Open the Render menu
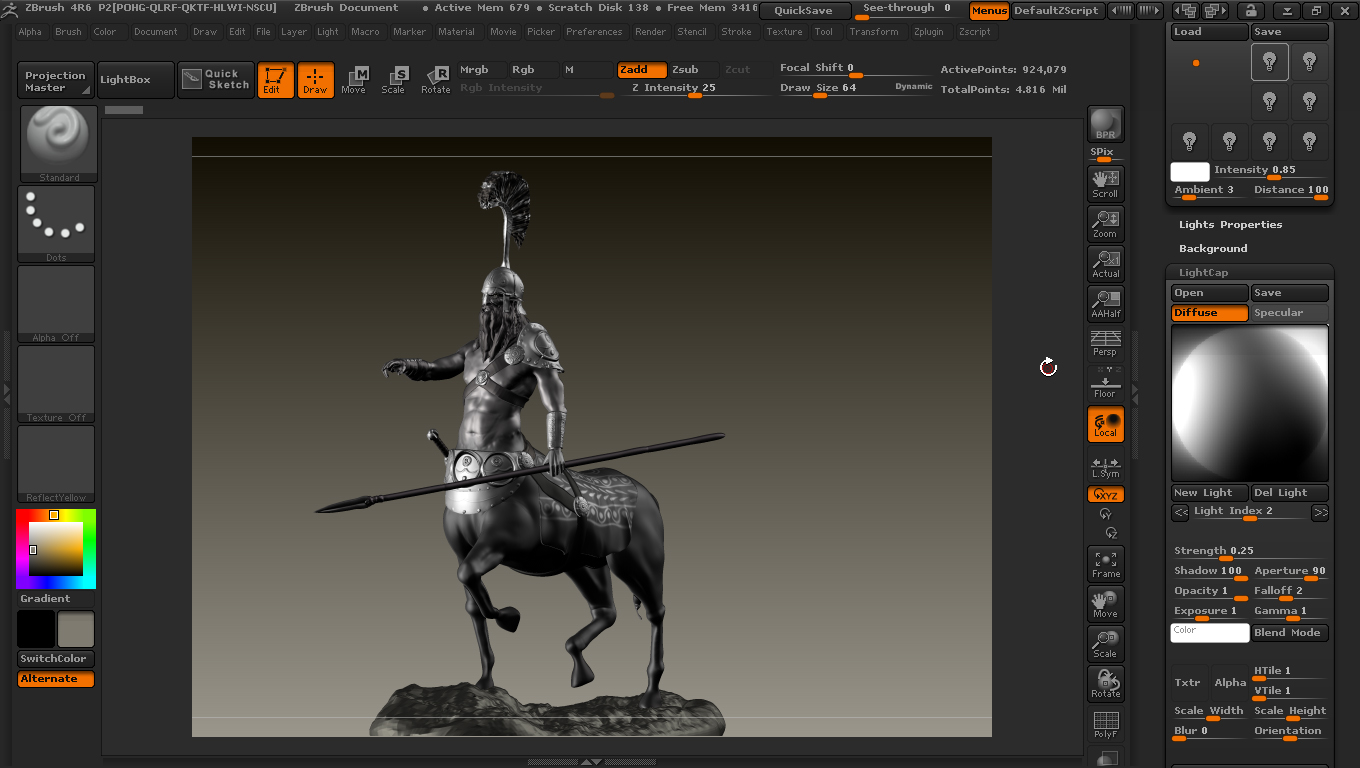This screenshot has width=1360, height=768. pyautogui.click(x=650, y=32)
